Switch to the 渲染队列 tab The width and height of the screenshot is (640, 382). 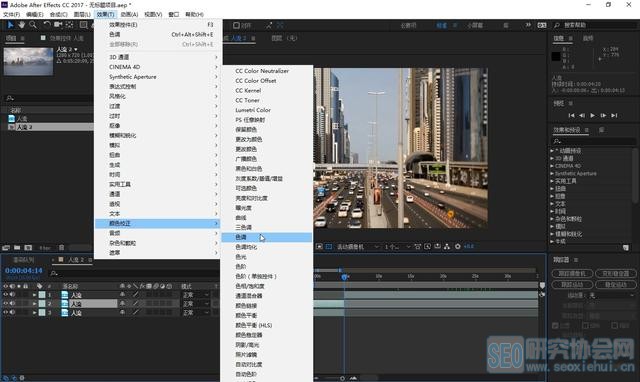pyautogui.click(x=24, y=260)
